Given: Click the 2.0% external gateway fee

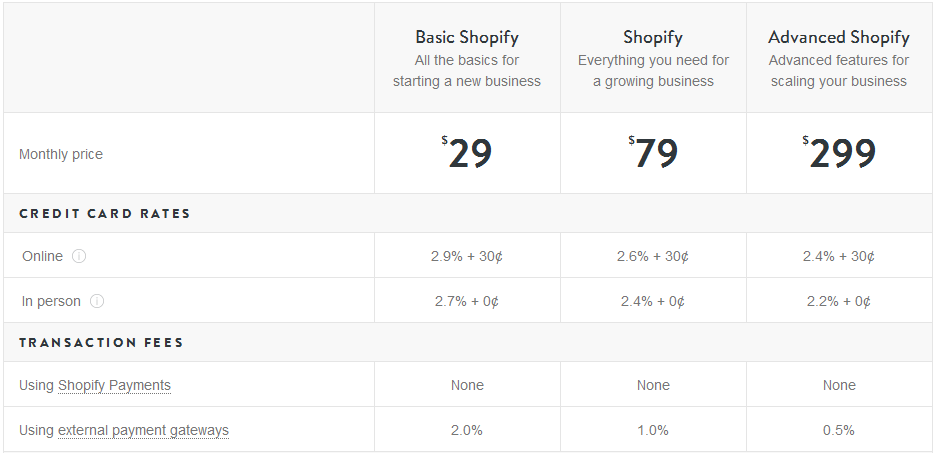Looking at the screenshot, I should (467, 430).
